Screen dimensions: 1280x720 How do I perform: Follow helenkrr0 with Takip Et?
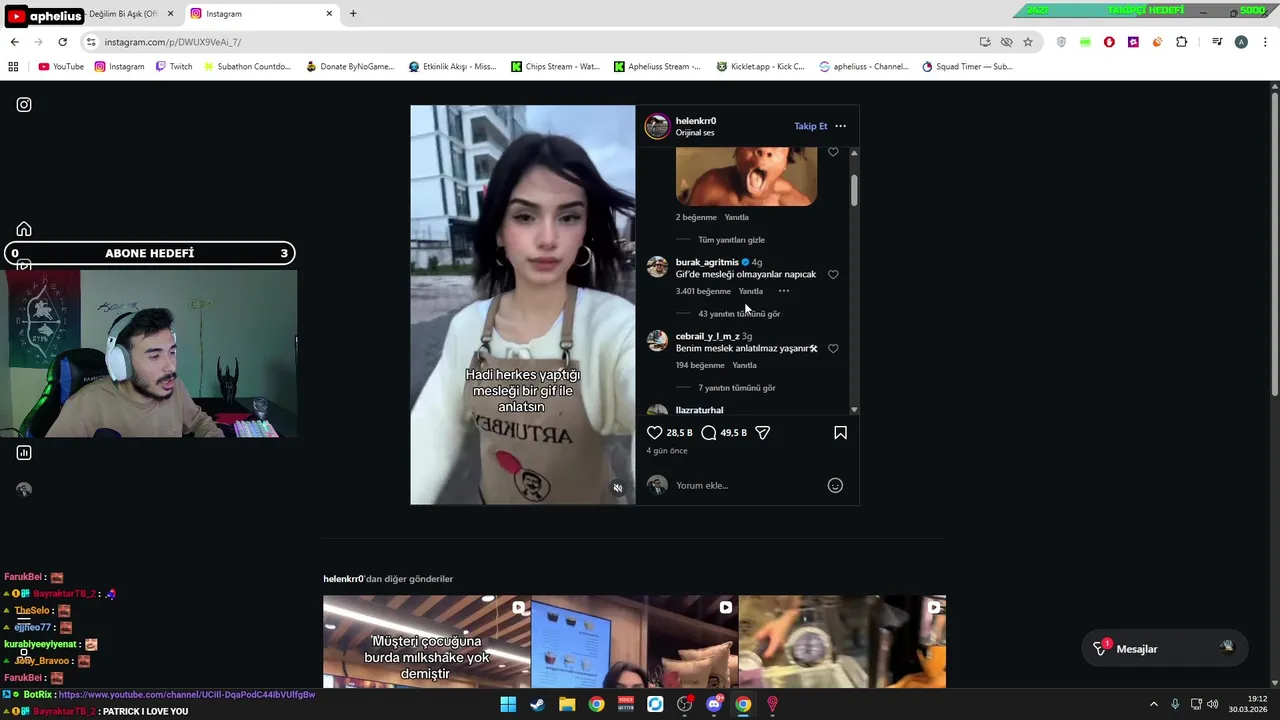coord(810,126)
